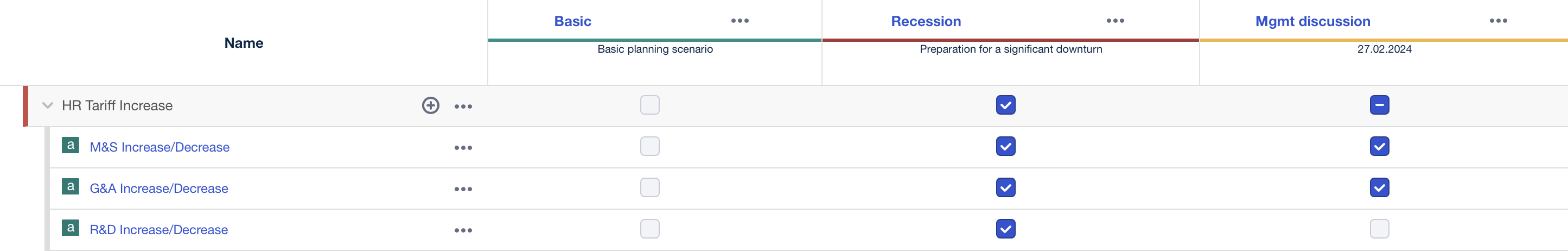
Task: Open options for the R&D Increase/Decrease row
Action: pos(463,230)
